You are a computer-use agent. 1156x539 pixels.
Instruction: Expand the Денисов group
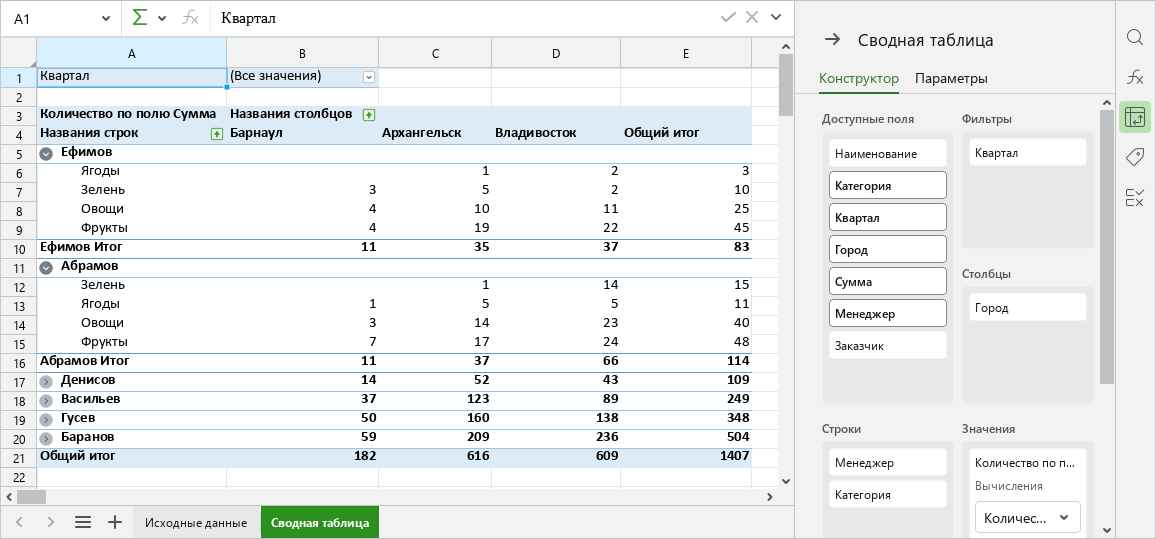[x=46, y=381]
